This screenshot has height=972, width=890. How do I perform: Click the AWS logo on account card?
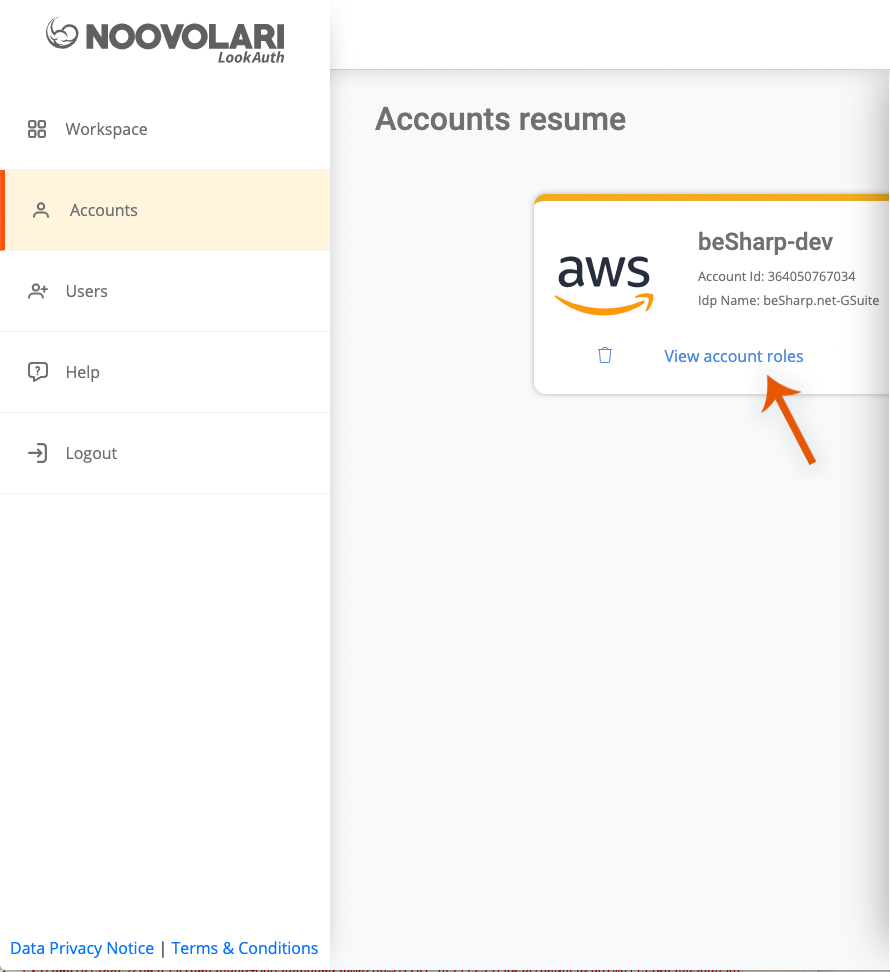click(604, 284)
